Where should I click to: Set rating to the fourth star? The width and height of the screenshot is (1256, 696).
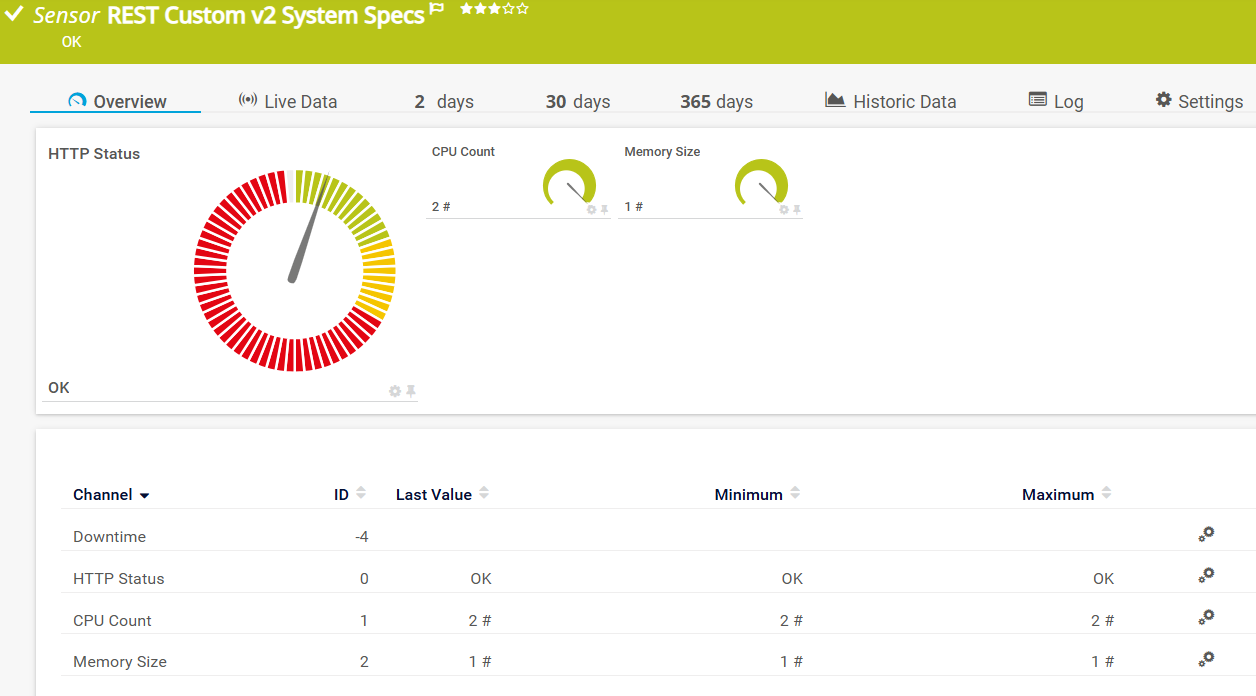pos(508,8)
